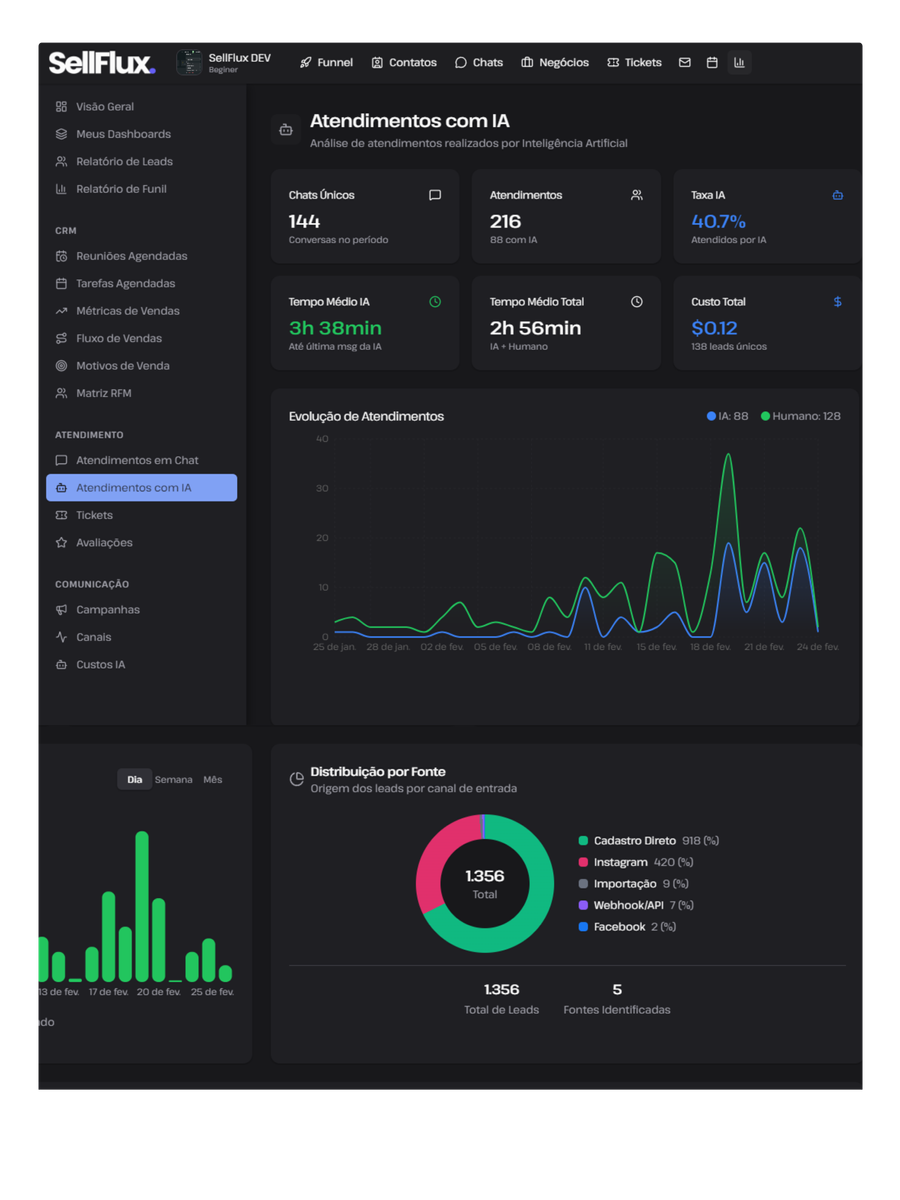The width and height of the screenshot is (900, 1200).
Task: Click the people icon on Atendimentos card
Action: [x=637, y=195]
